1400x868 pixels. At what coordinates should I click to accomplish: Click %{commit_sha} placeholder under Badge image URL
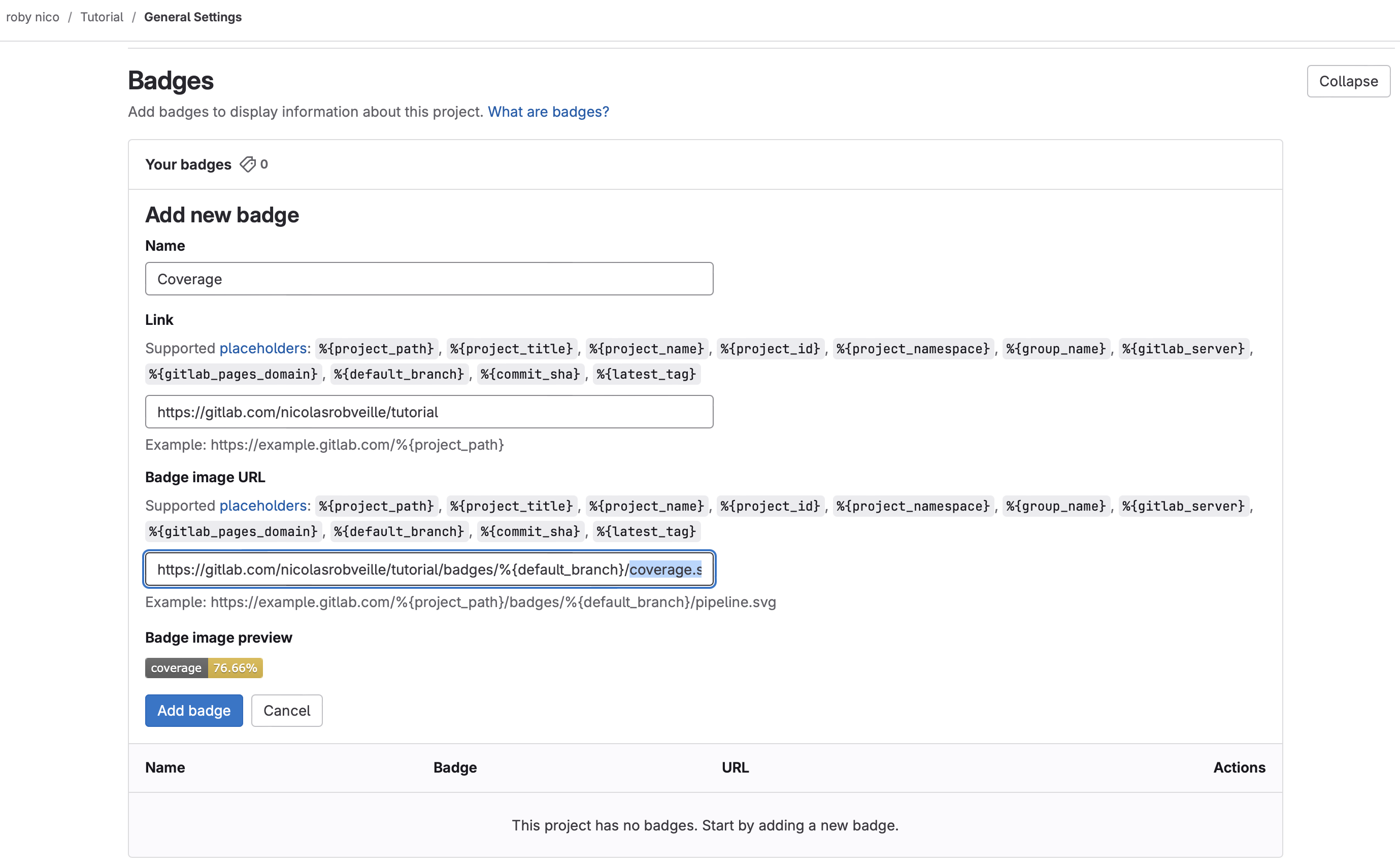point(530,531)
